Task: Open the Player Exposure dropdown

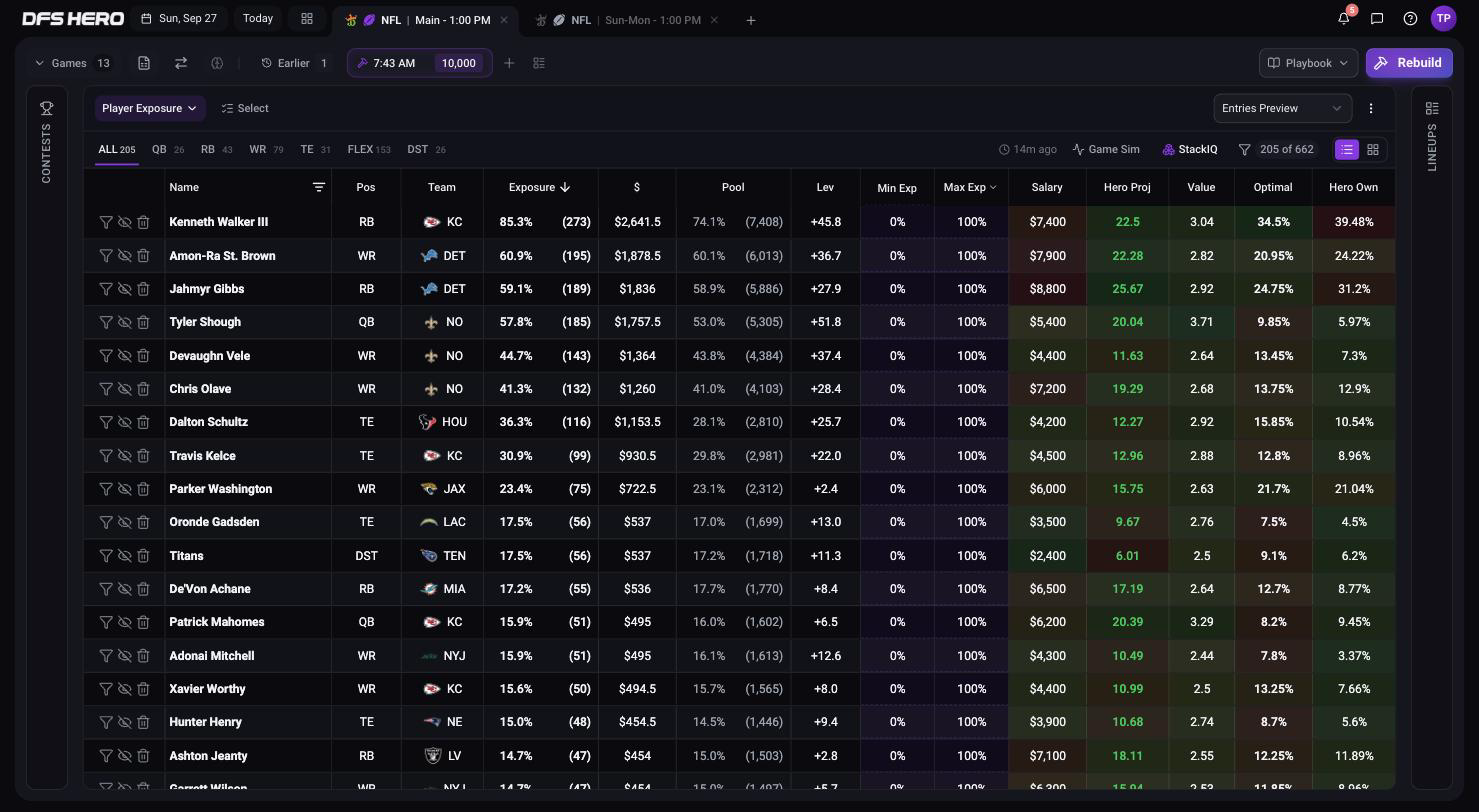Action: tap(150, 108)
